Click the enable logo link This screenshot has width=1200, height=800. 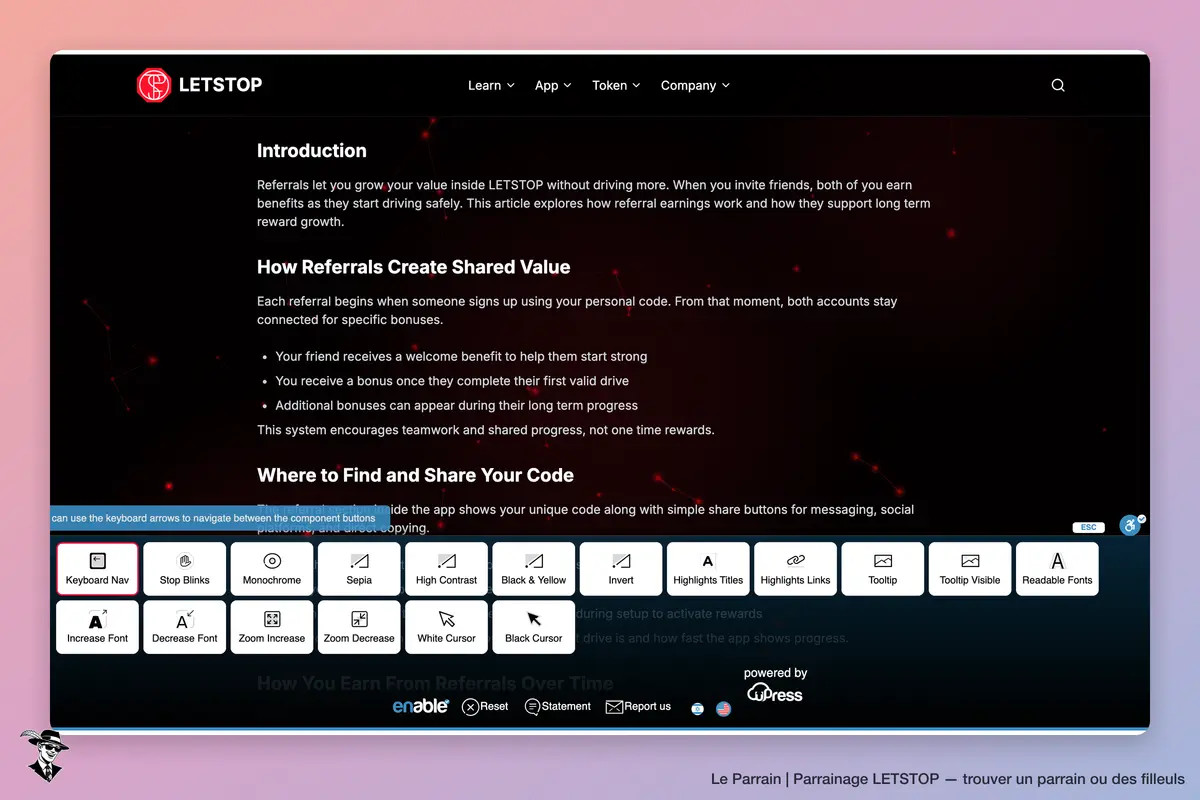click(420, 706)
